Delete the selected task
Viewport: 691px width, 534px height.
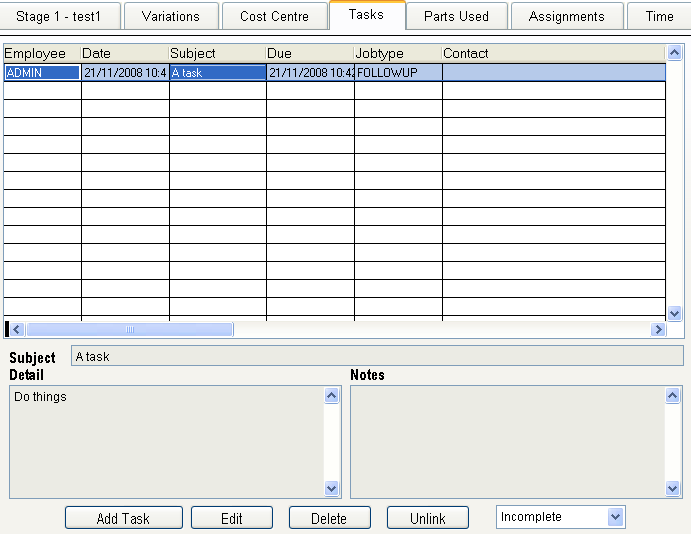pyautogui.click(x=329, y=518)
